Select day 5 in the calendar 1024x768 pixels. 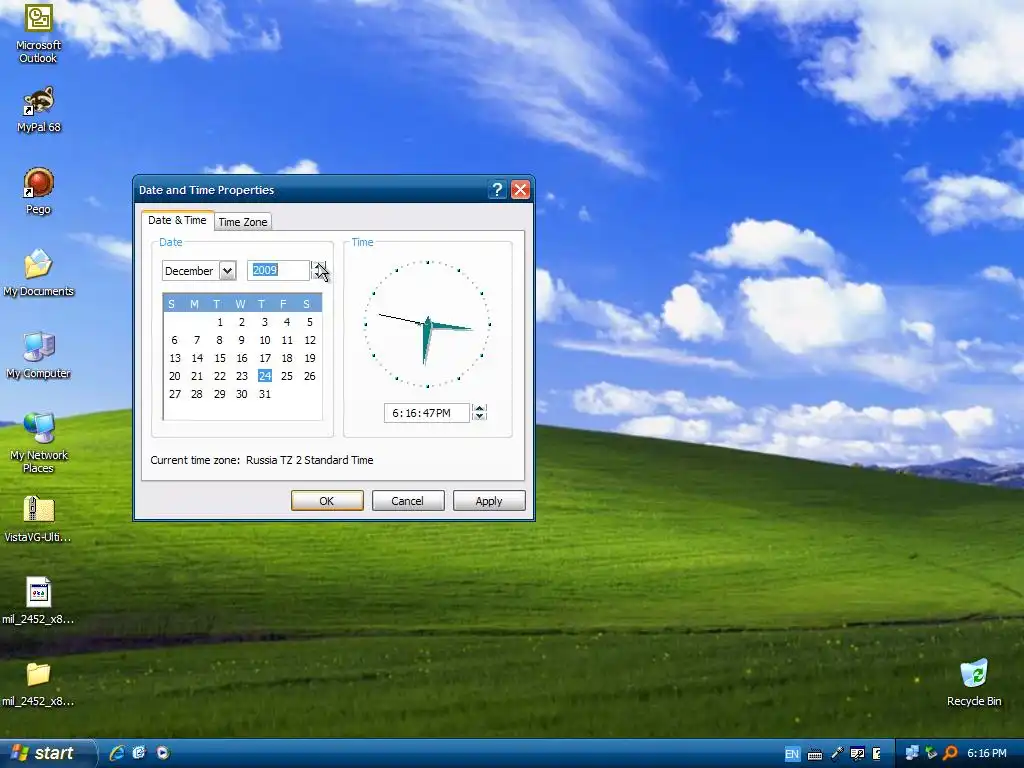tap(310, 322)
